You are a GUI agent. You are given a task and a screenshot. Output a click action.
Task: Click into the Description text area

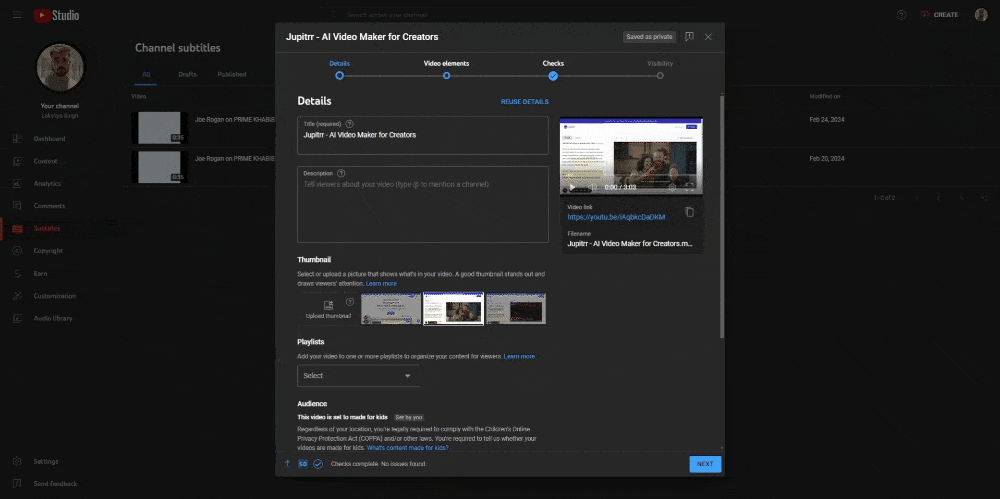(x=423, y=204)
